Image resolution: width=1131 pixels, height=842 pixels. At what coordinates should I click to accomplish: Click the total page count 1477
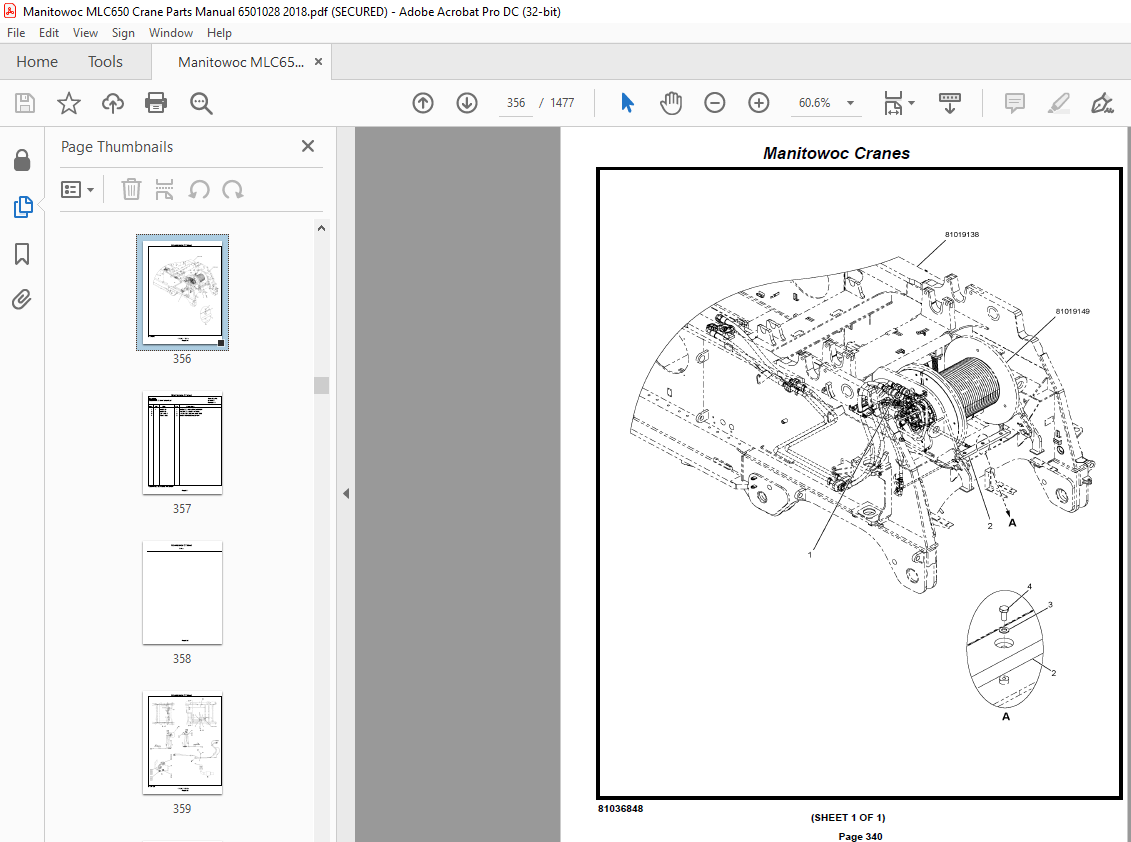tap(562, 103)
